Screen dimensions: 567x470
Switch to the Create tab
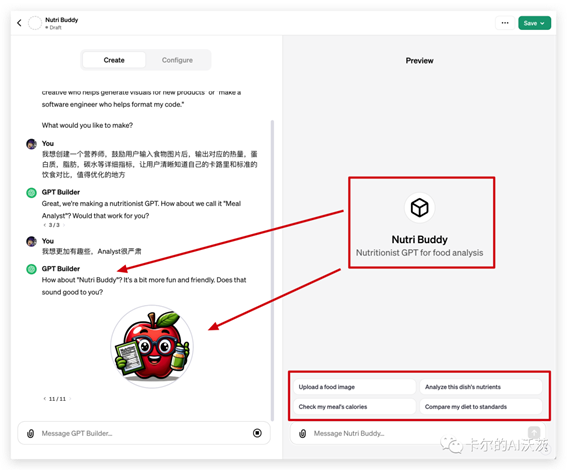click(x=114, y=60)
